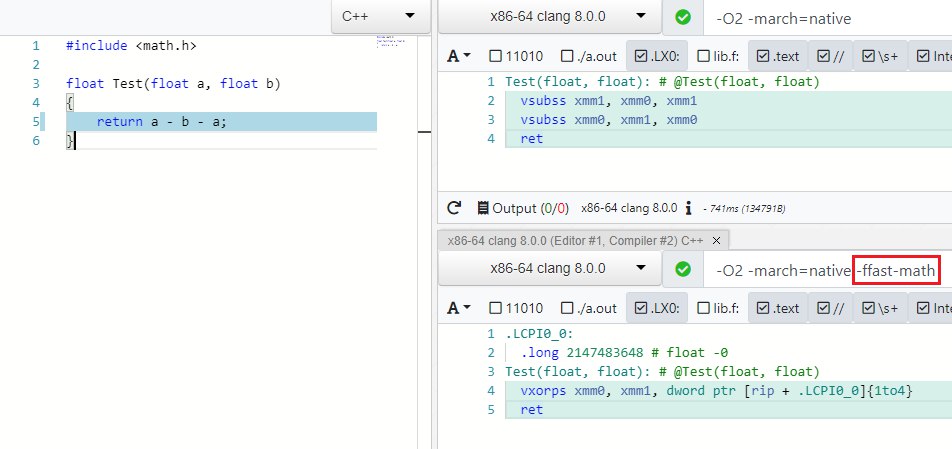Click '.long 2147483648' assembly line
952x449 pixels.
click(x=624, y=353)
